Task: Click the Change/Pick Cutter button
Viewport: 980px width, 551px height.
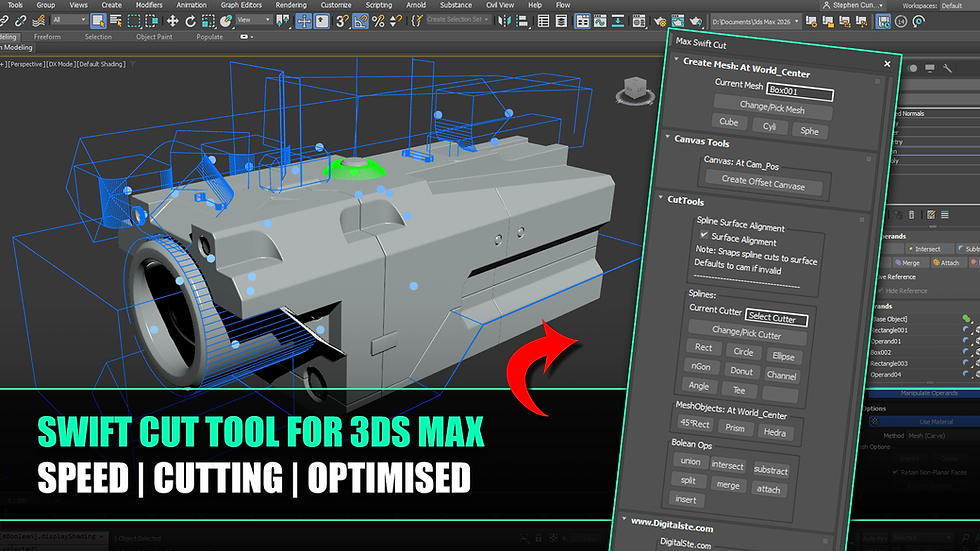Action: click(x=746, y=333)
